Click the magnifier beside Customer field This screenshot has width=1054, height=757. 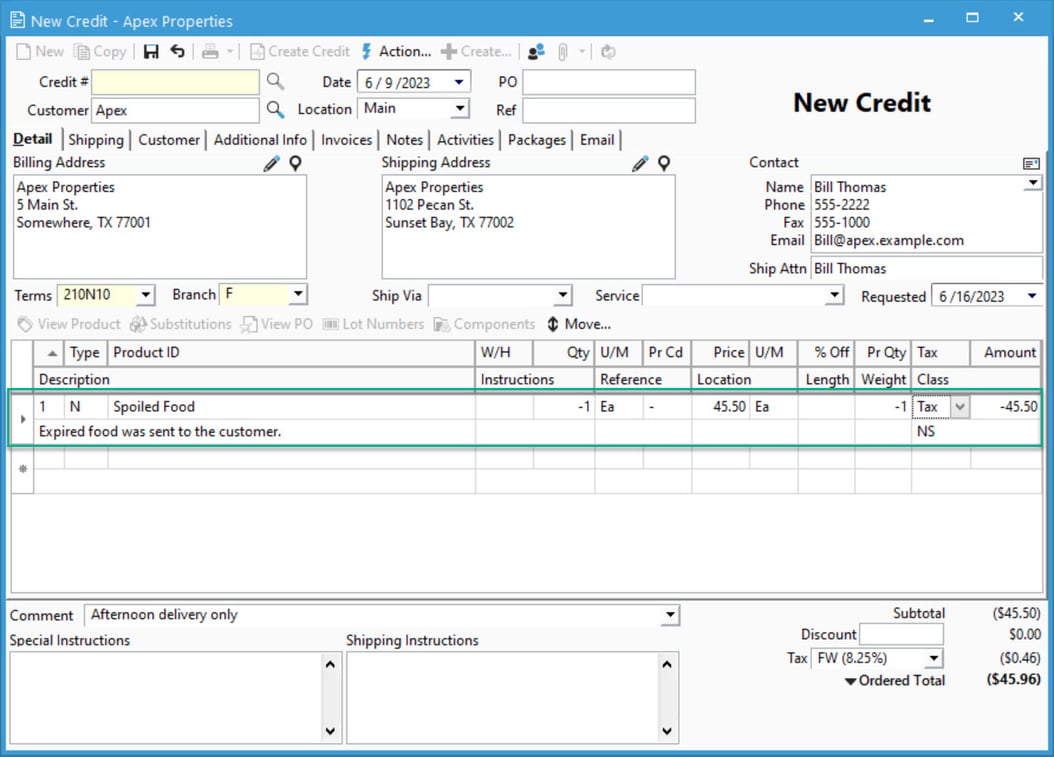pyautogui.click(x=275, y=109)
